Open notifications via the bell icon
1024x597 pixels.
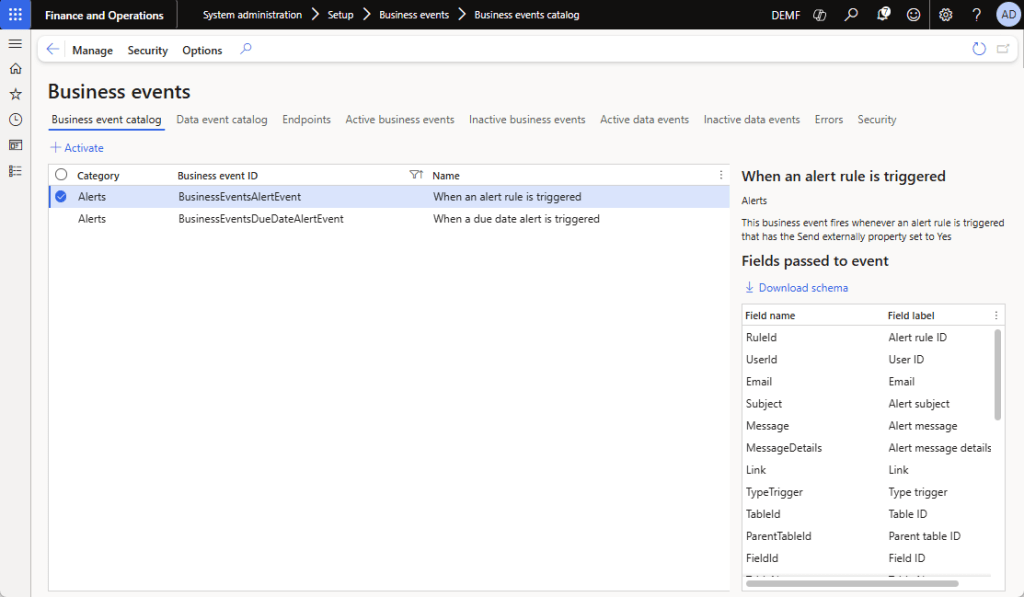tap(882, 14)
